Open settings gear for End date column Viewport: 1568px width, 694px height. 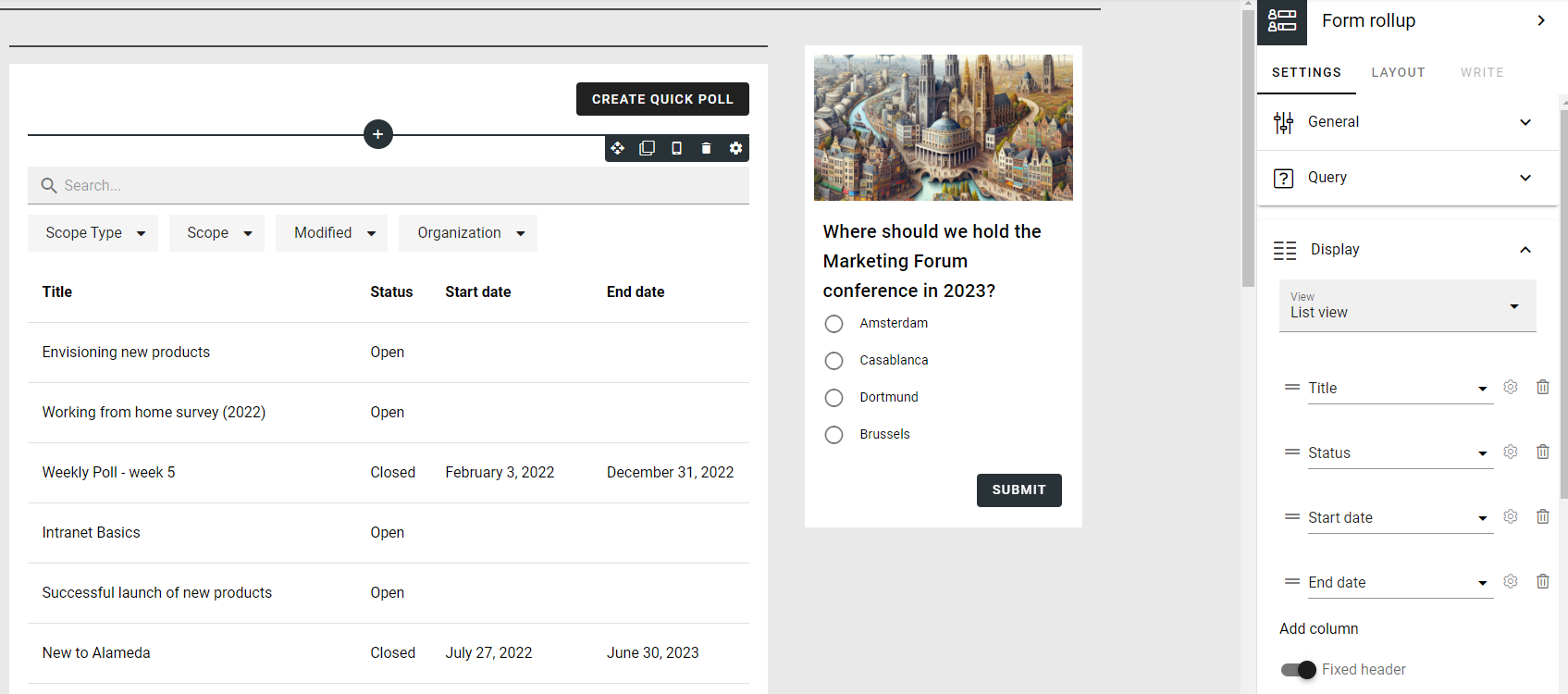pyautogui.click(x=1511, y=581)
